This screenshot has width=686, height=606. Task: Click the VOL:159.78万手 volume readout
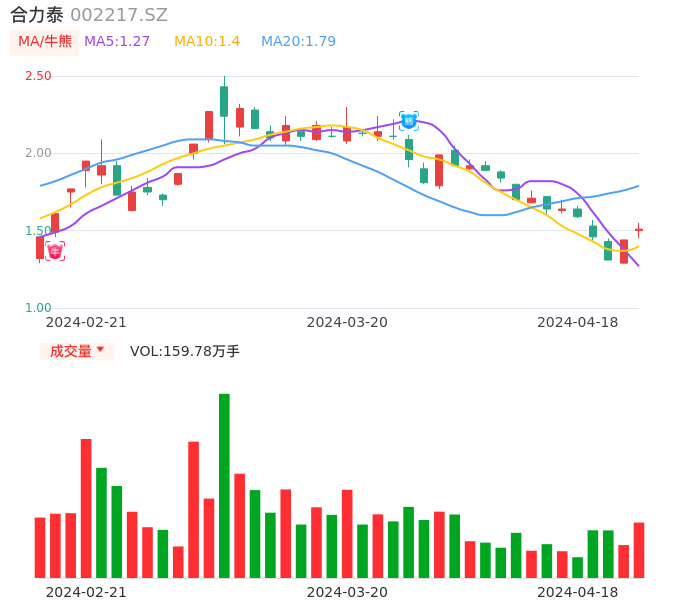pos(185,351)
